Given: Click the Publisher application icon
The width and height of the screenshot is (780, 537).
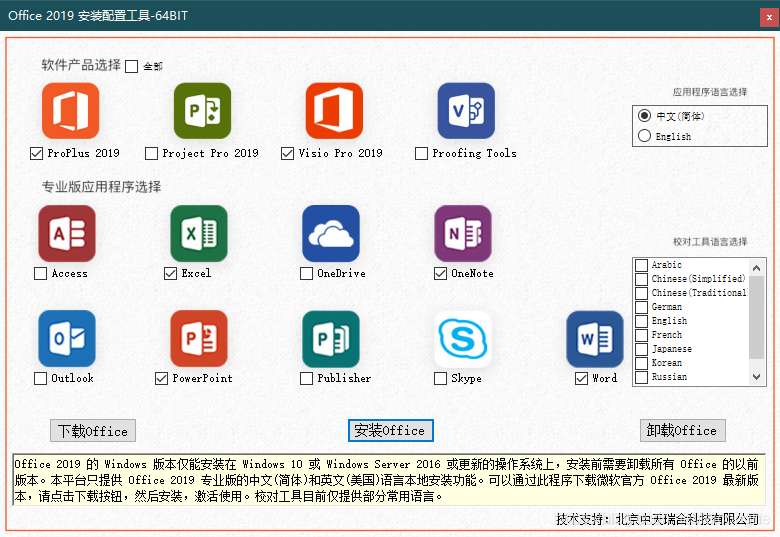Looking at the screenshot, I should [331, 339].
